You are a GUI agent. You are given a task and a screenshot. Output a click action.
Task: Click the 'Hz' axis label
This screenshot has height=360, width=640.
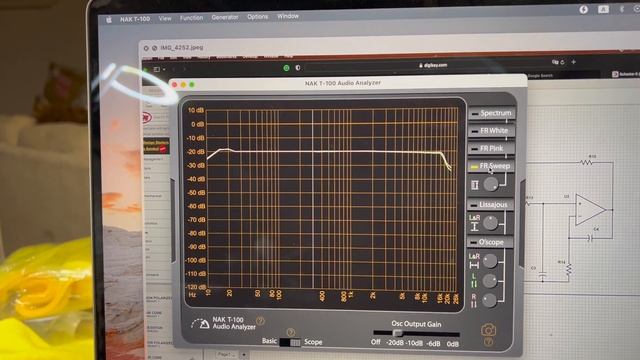[x=192, y=295]
